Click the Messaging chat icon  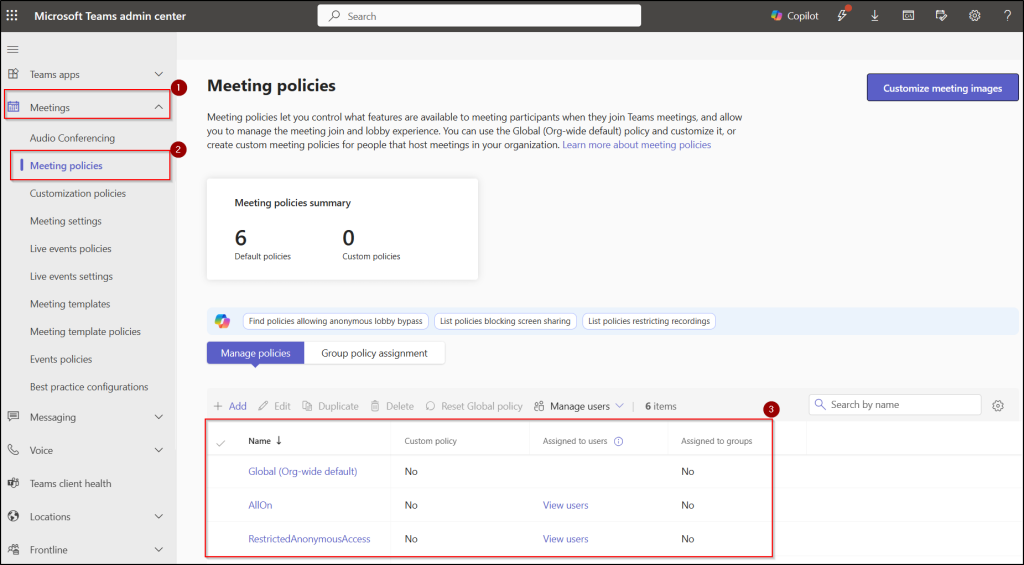[13, 416]
